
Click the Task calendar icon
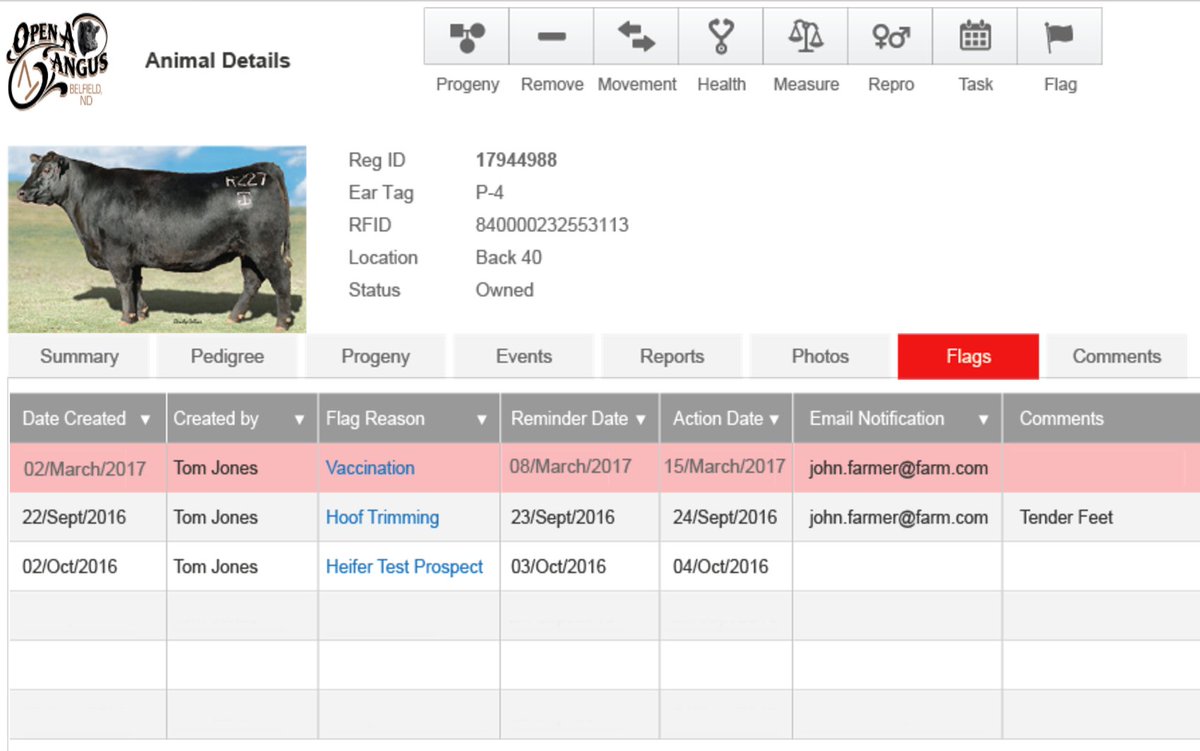point(975,37)
